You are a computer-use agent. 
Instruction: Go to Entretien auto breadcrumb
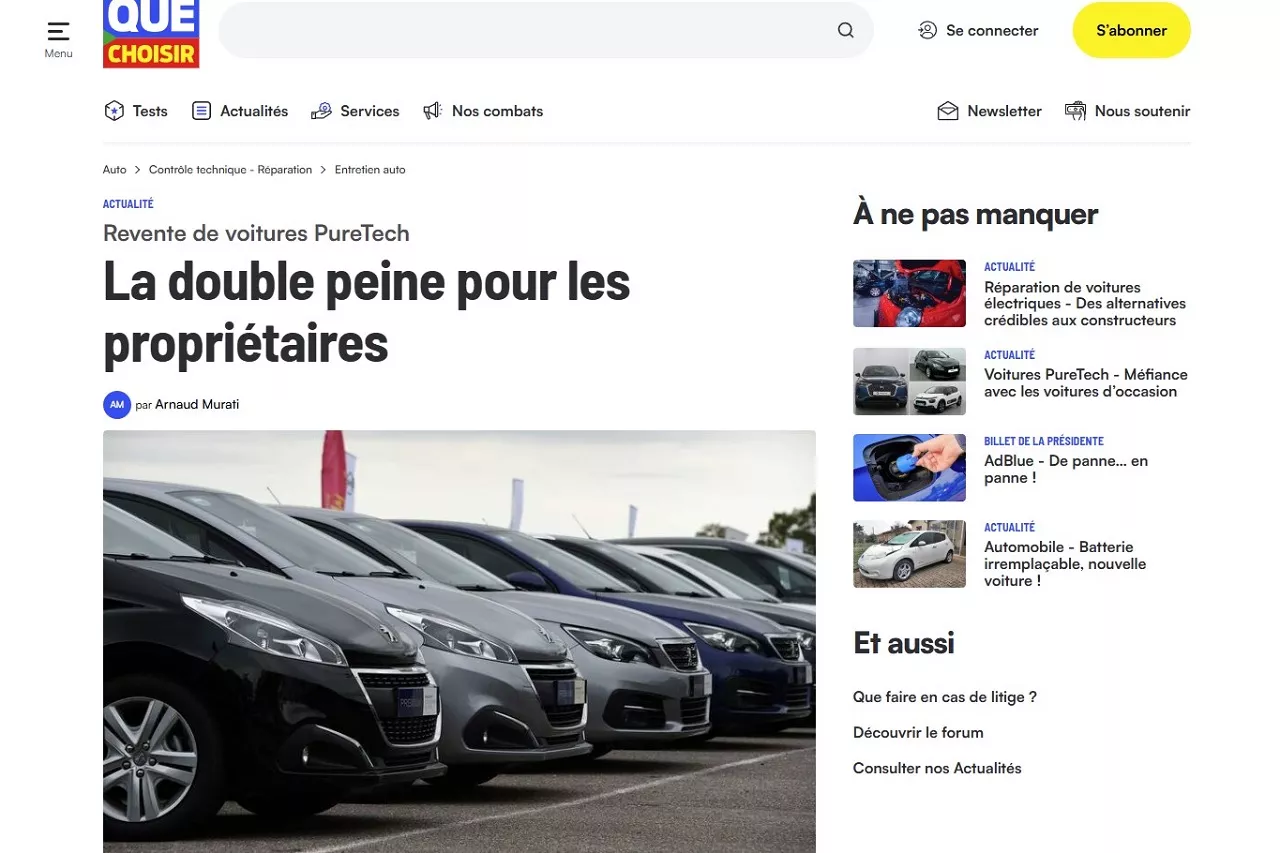(370, 170)
